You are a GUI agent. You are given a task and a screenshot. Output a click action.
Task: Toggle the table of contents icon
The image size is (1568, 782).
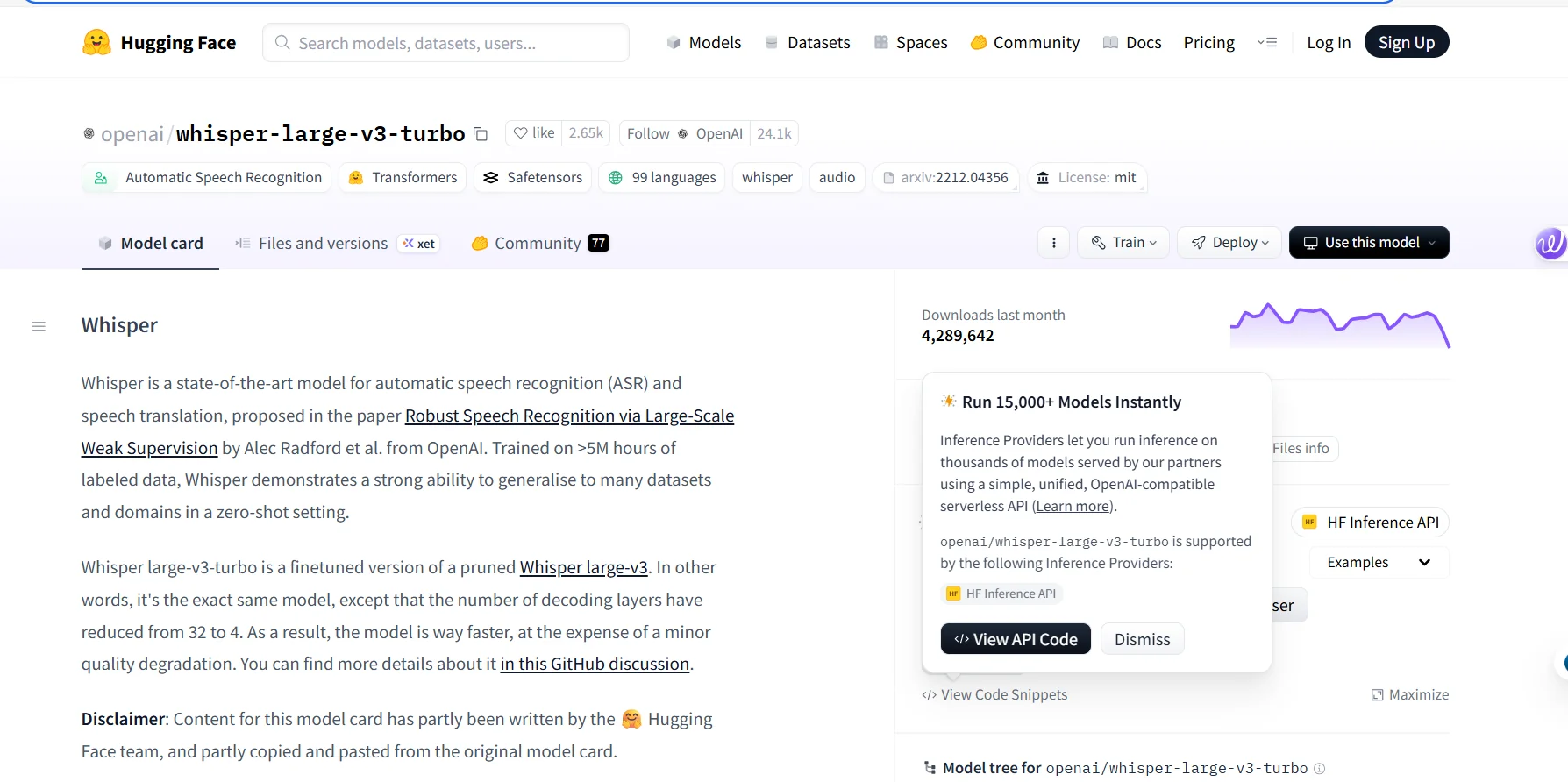coord(39,326)
